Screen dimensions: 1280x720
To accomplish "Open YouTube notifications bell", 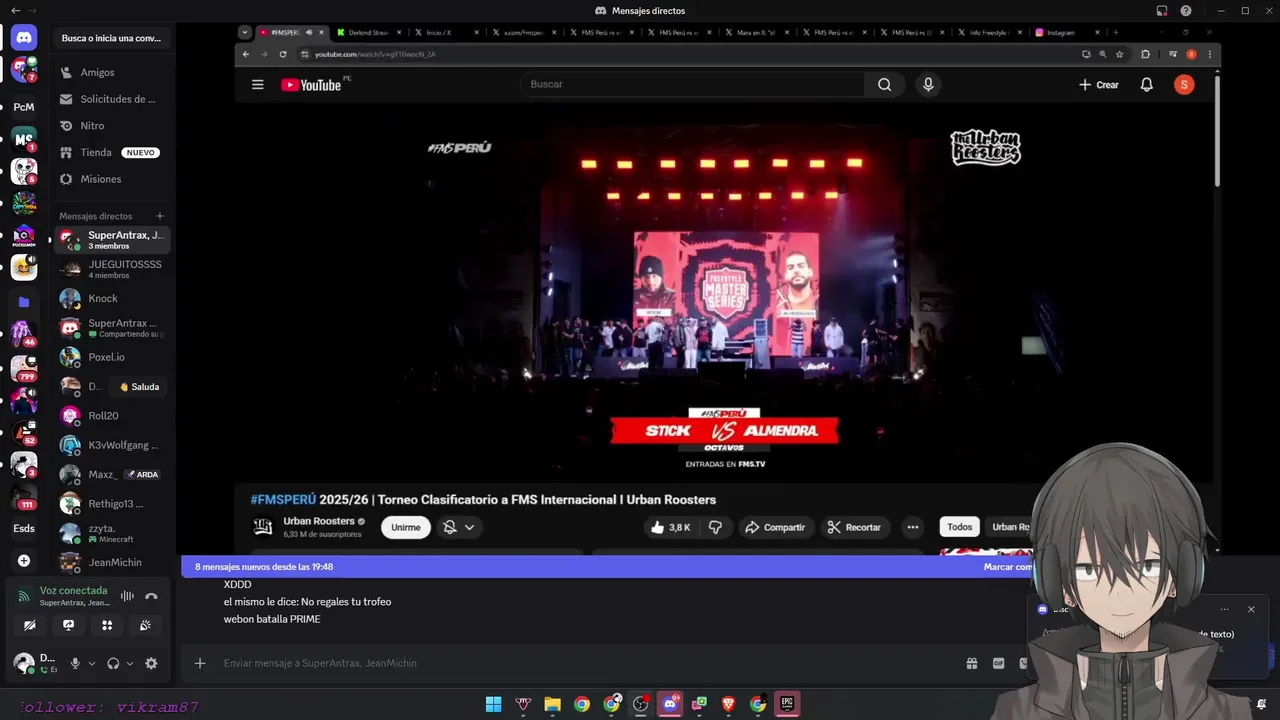I will tap(1147, 85).
